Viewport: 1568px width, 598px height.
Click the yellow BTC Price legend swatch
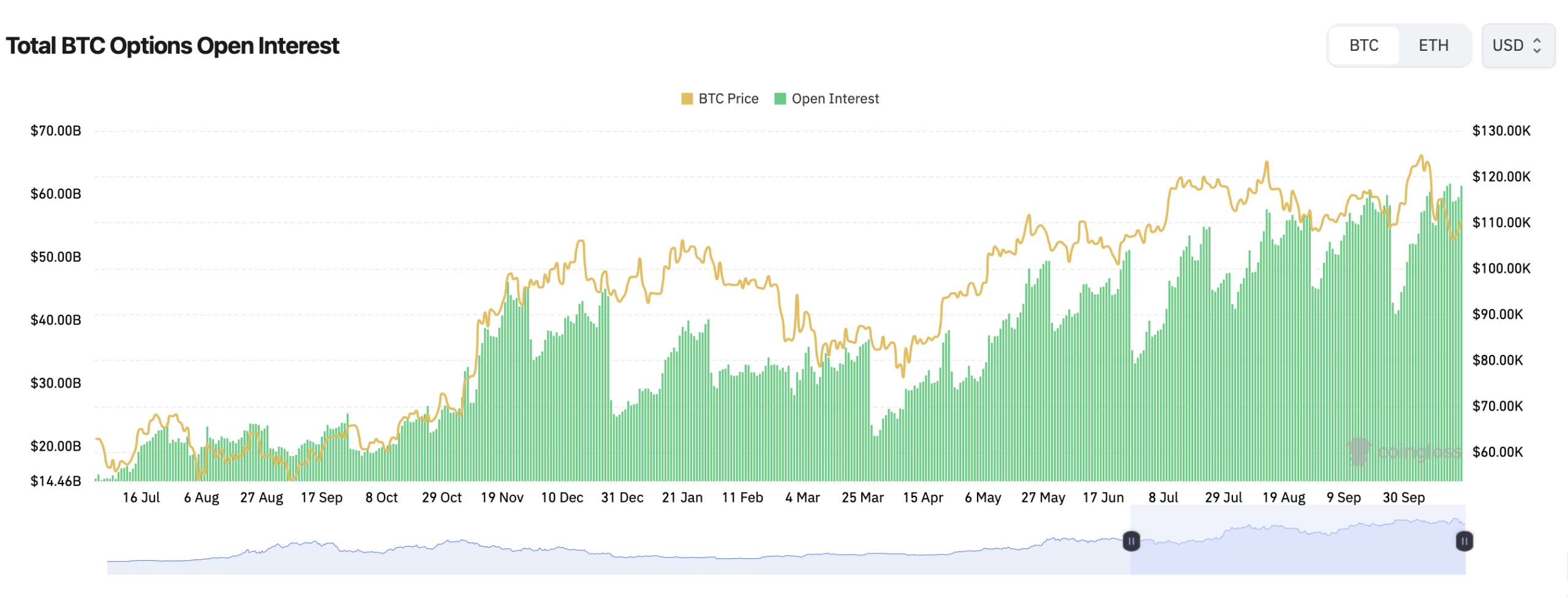pyautogui.click(x=687, y=99)
